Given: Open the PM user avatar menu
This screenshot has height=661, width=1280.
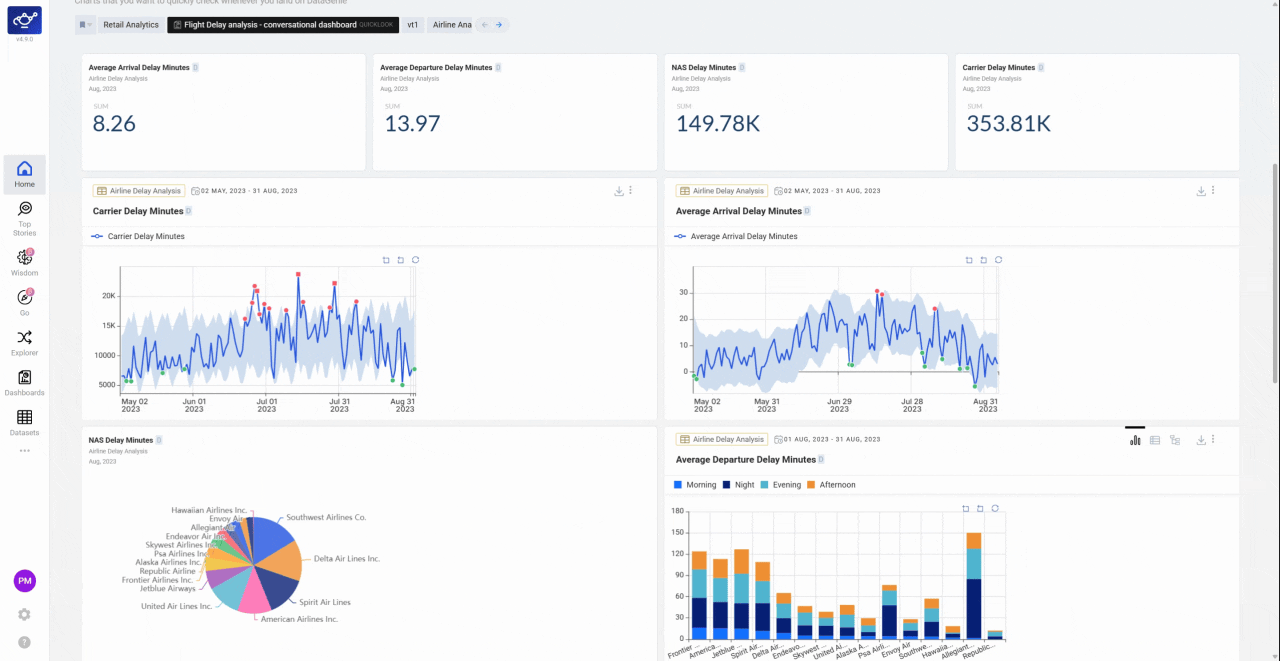Looking at the screenshot, I should click(24, 581).
